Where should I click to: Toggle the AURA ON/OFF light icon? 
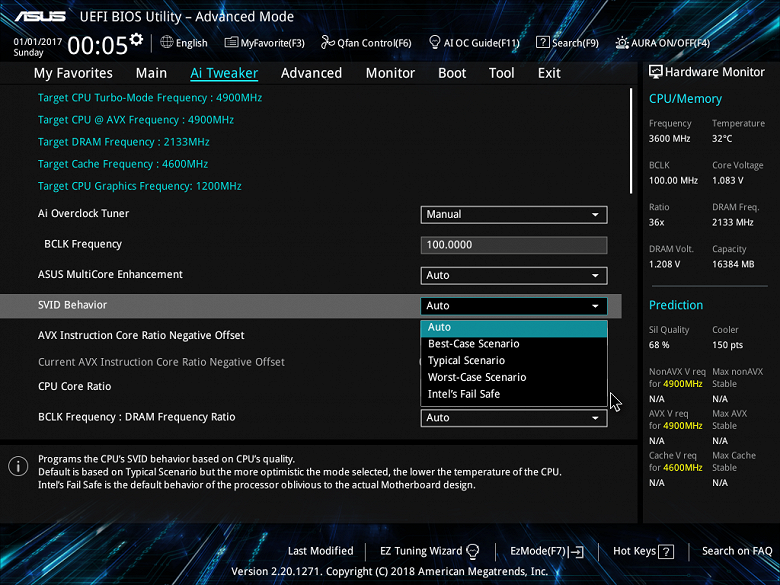point(622,43)
